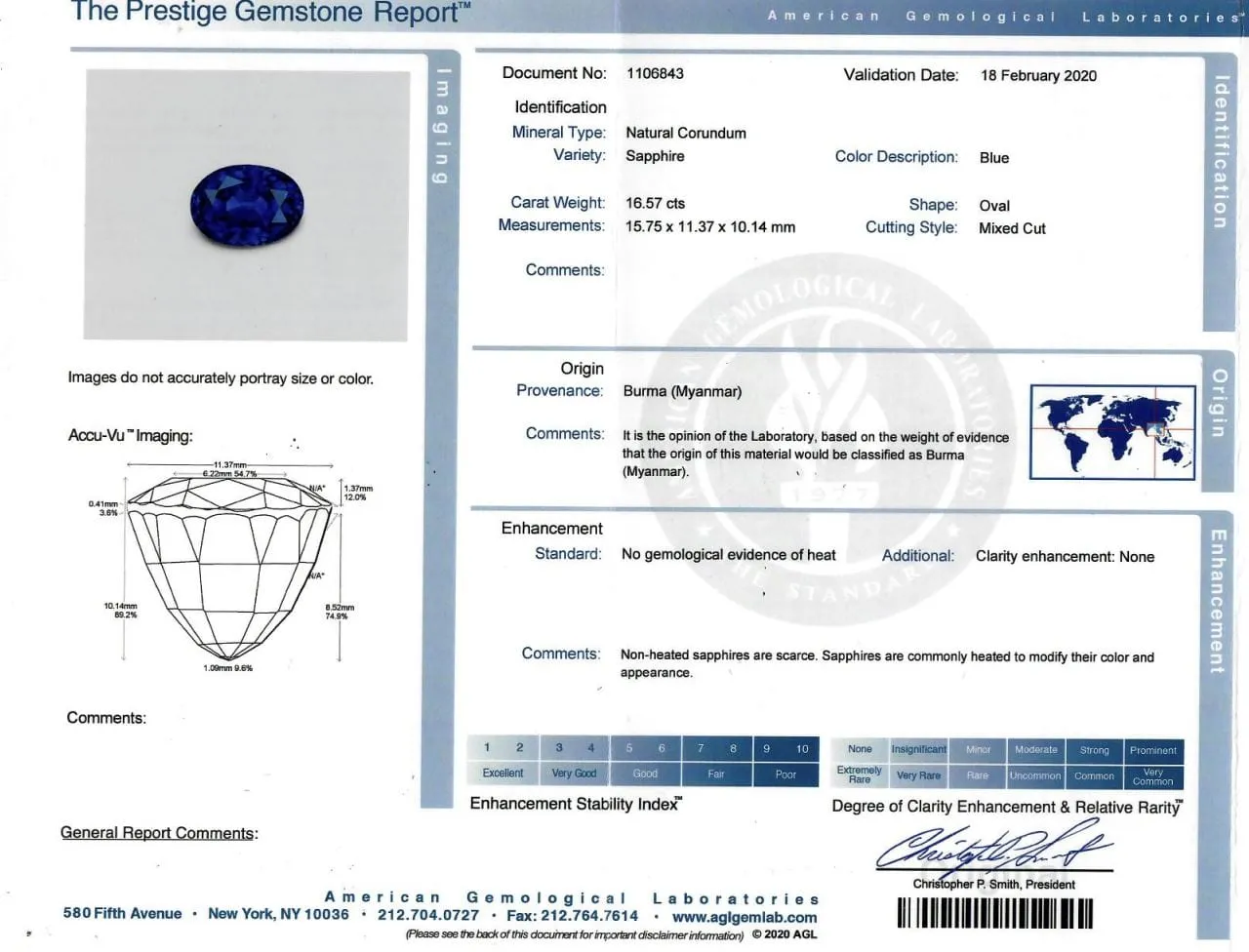This screenshot has height=952, width=1249.
Task: Click the 'Very Good' stability cell
Action: point(575,773)
